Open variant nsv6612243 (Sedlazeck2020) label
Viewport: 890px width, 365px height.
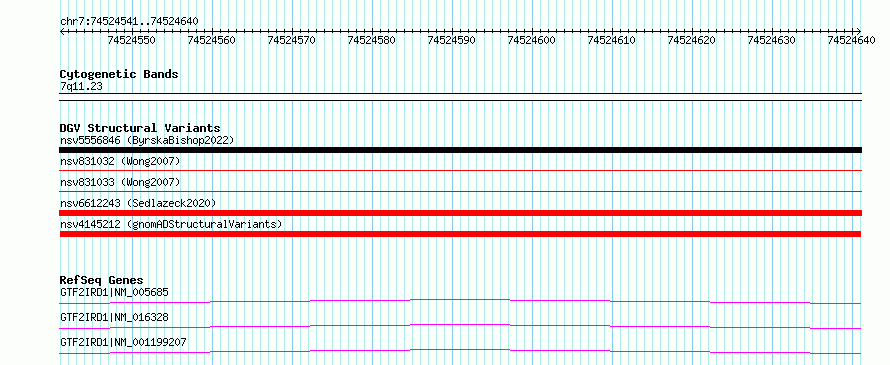[x=138, y=203]
